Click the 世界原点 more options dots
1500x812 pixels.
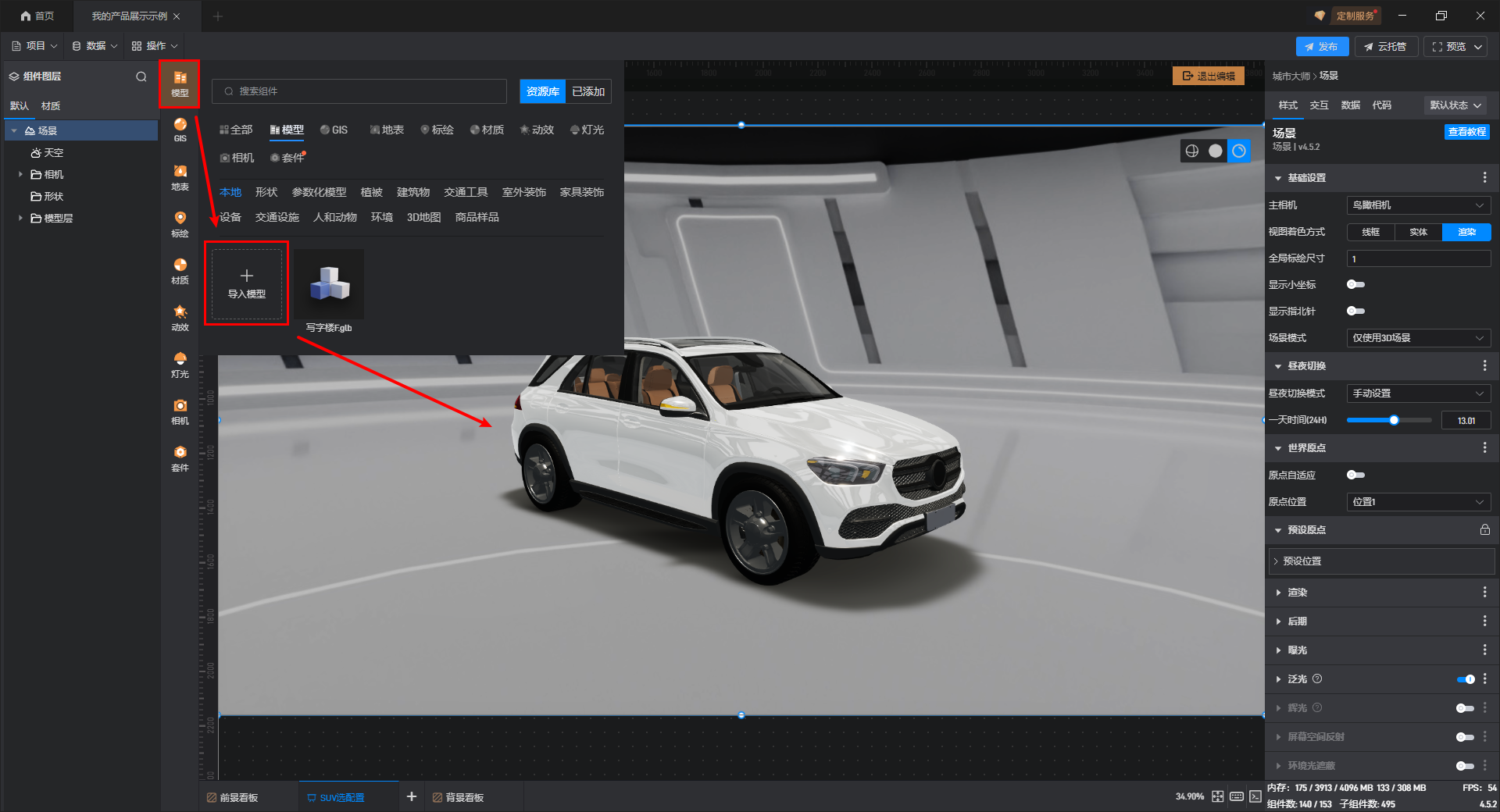point(1484,447)
